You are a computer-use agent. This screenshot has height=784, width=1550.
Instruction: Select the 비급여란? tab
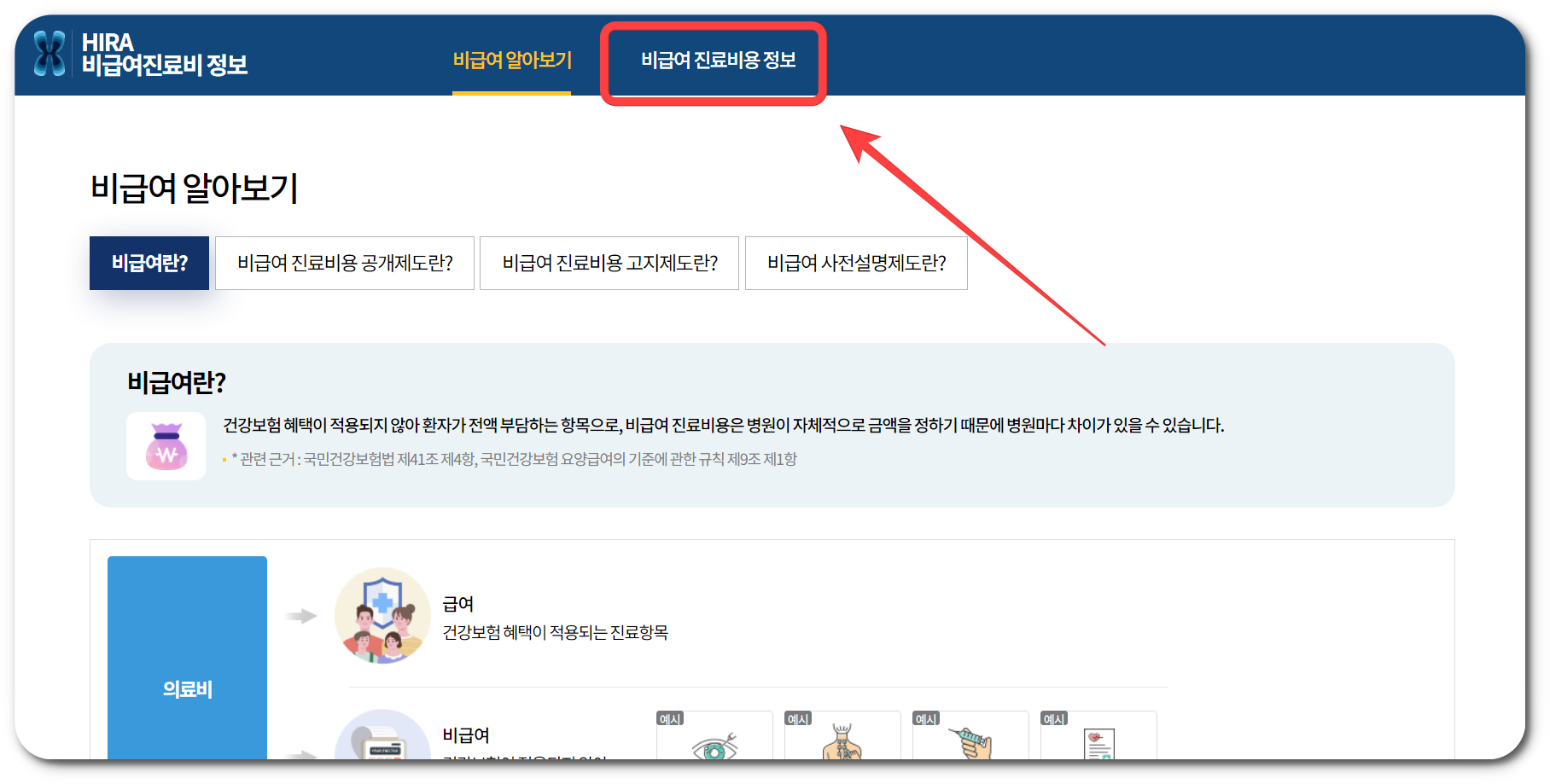pyautogui.click(x=149, y=263)
